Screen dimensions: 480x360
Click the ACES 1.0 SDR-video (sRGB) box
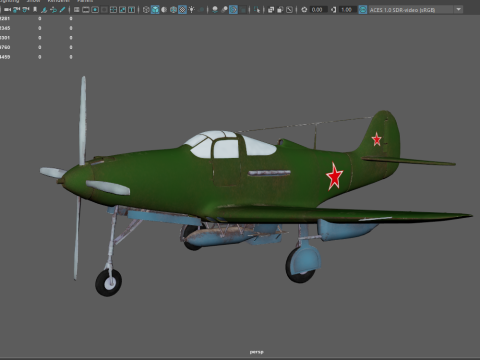(415, 10)
